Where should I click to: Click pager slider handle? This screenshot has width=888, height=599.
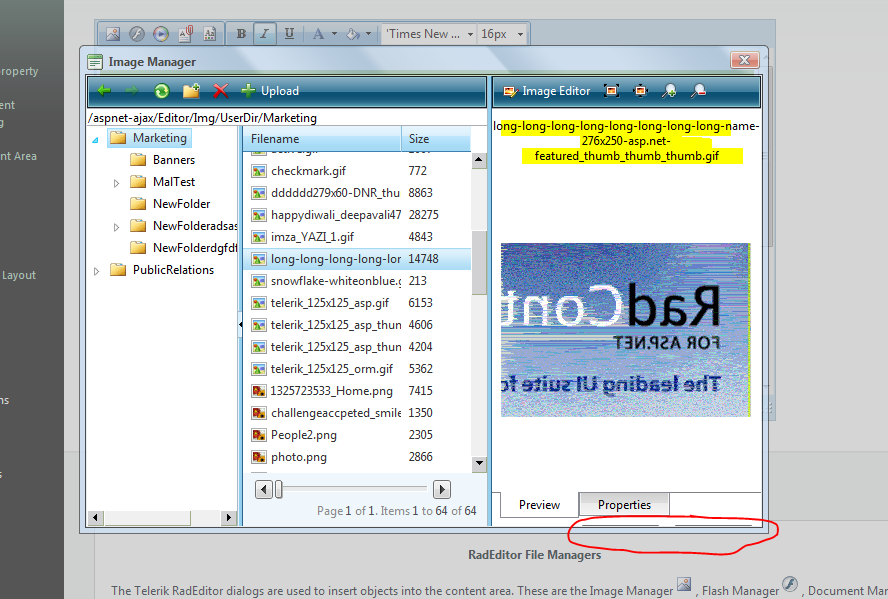click(x=279, y=489)
